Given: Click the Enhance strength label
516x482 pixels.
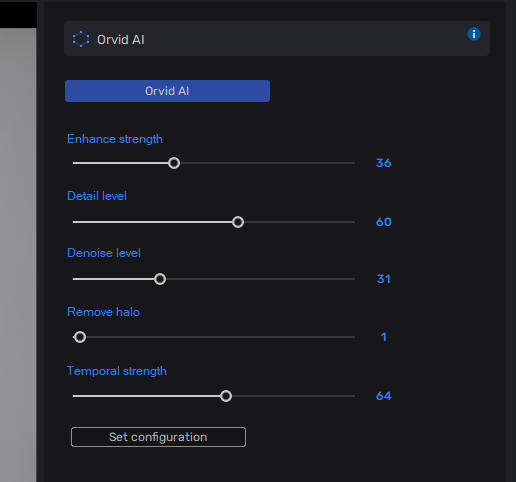Looking at the screenshot, I should 115,139.
